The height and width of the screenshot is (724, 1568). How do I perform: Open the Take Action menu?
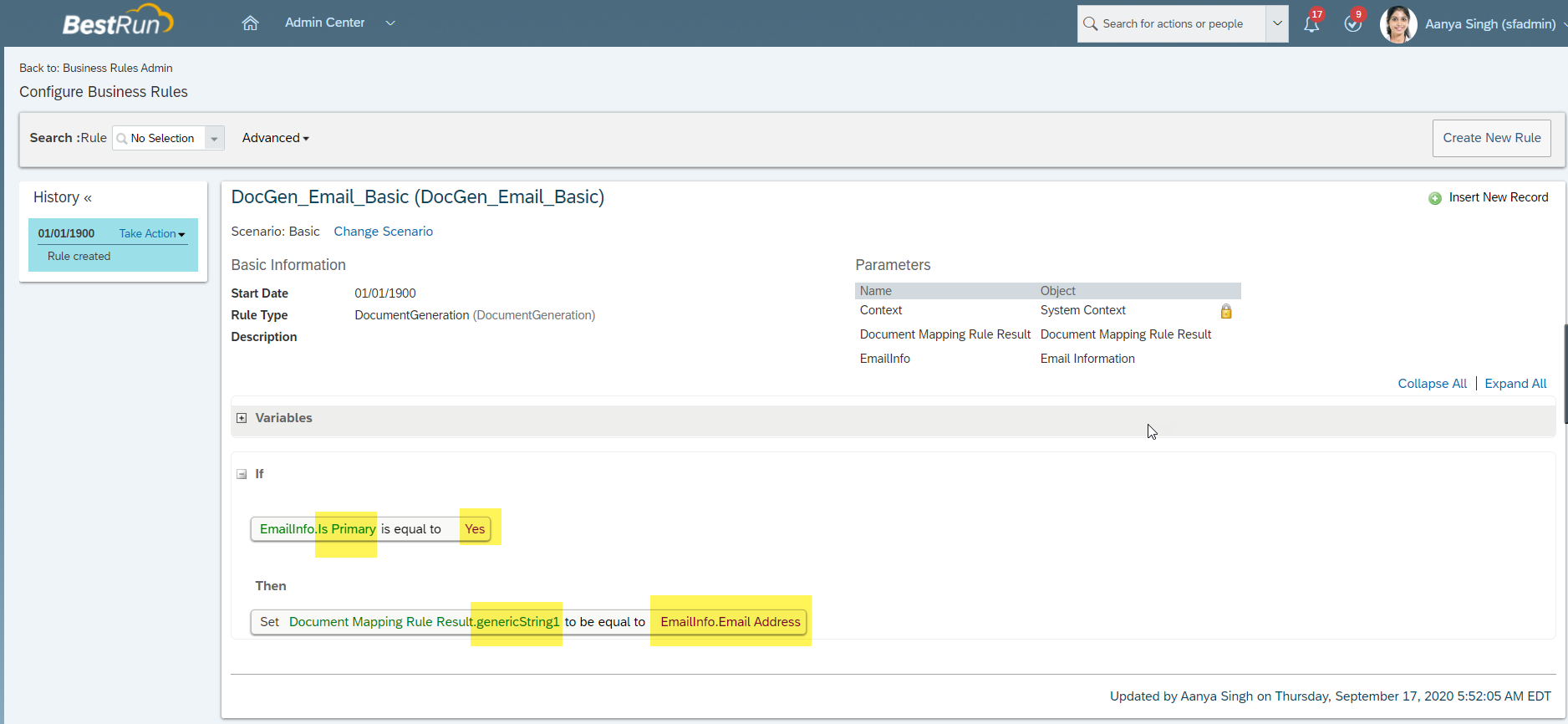coord(152,233)
